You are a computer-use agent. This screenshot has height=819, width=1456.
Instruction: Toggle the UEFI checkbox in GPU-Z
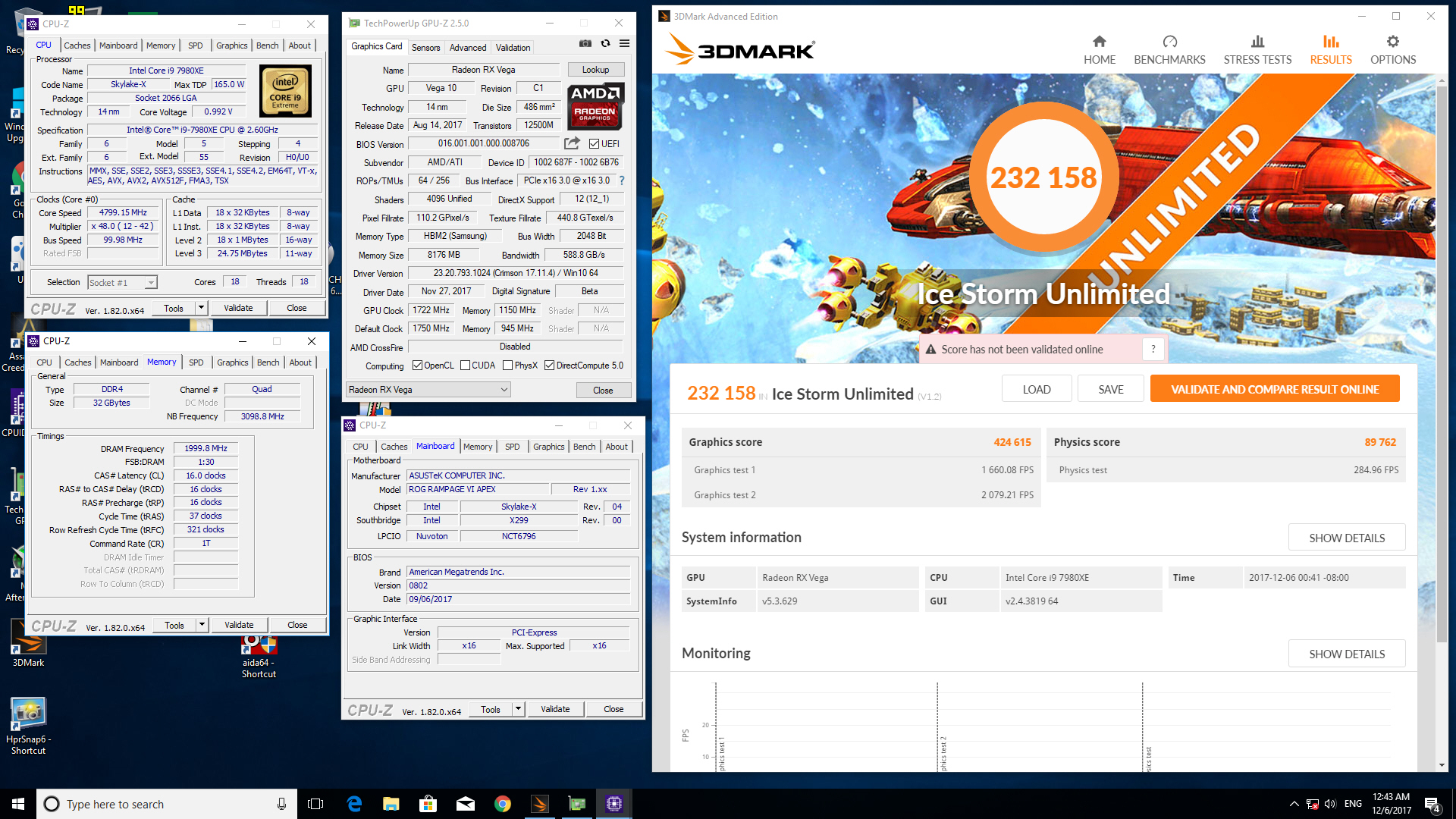point(594,143)
